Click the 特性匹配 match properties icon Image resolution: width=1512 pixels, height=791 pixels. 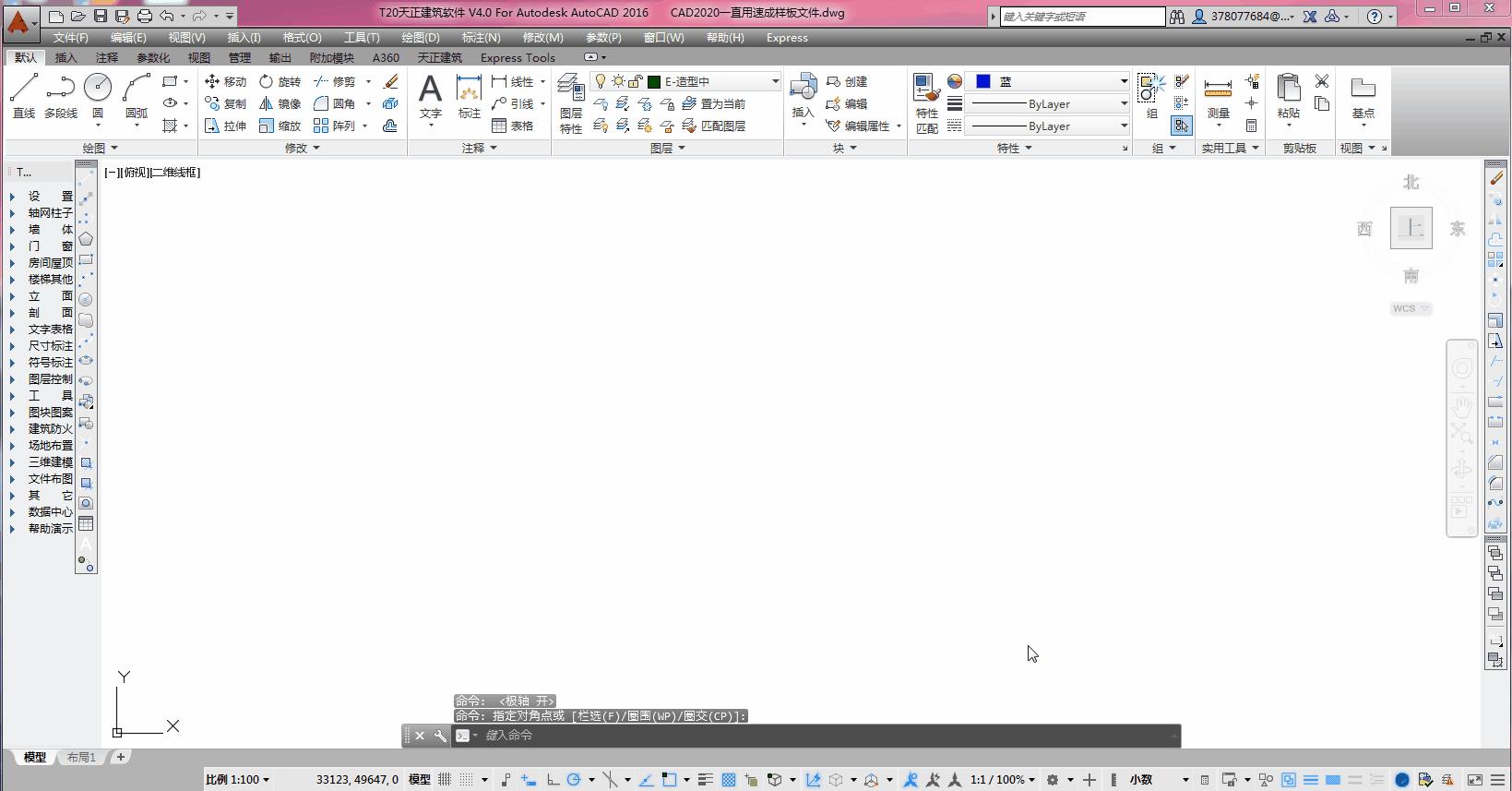click(x=926, y=104)
